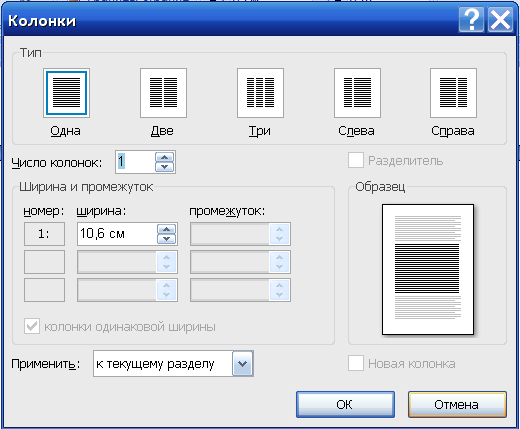Close the Колонки dialog
The image size is (520, 429).
(x=500, y=20)
